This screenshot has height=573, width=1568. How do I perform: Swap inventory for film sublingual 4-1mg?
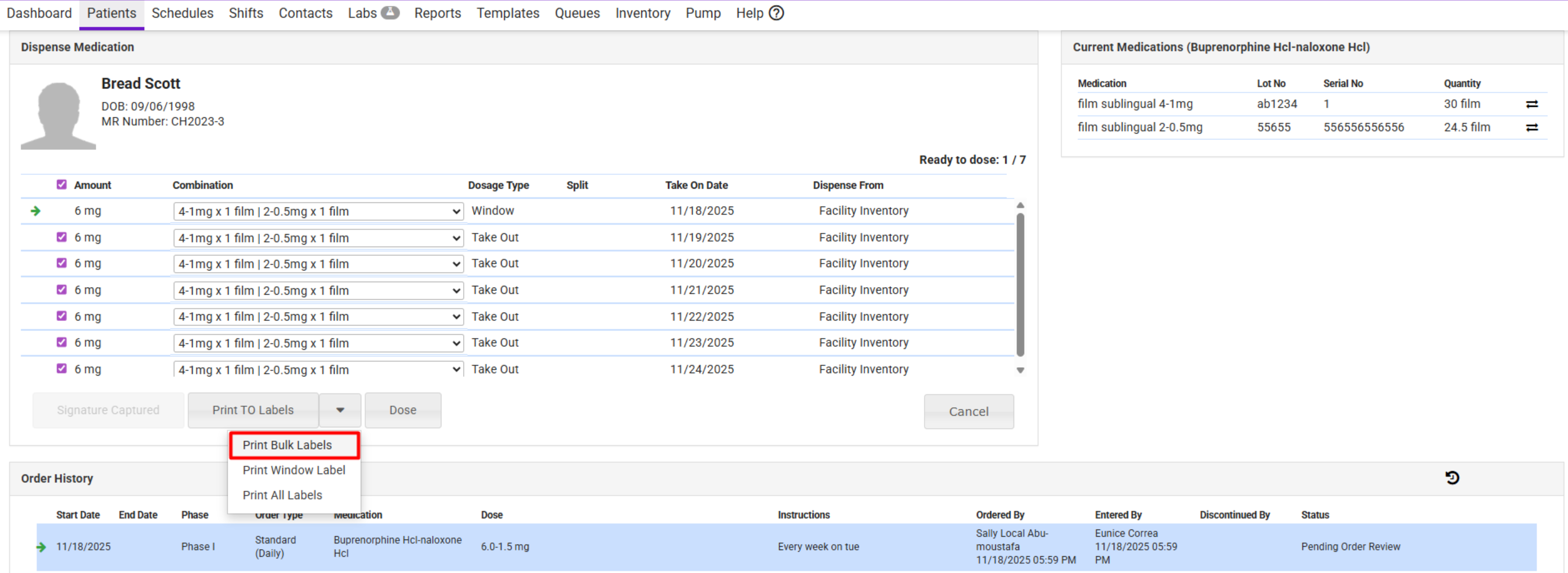click(x=1531, y=104)
